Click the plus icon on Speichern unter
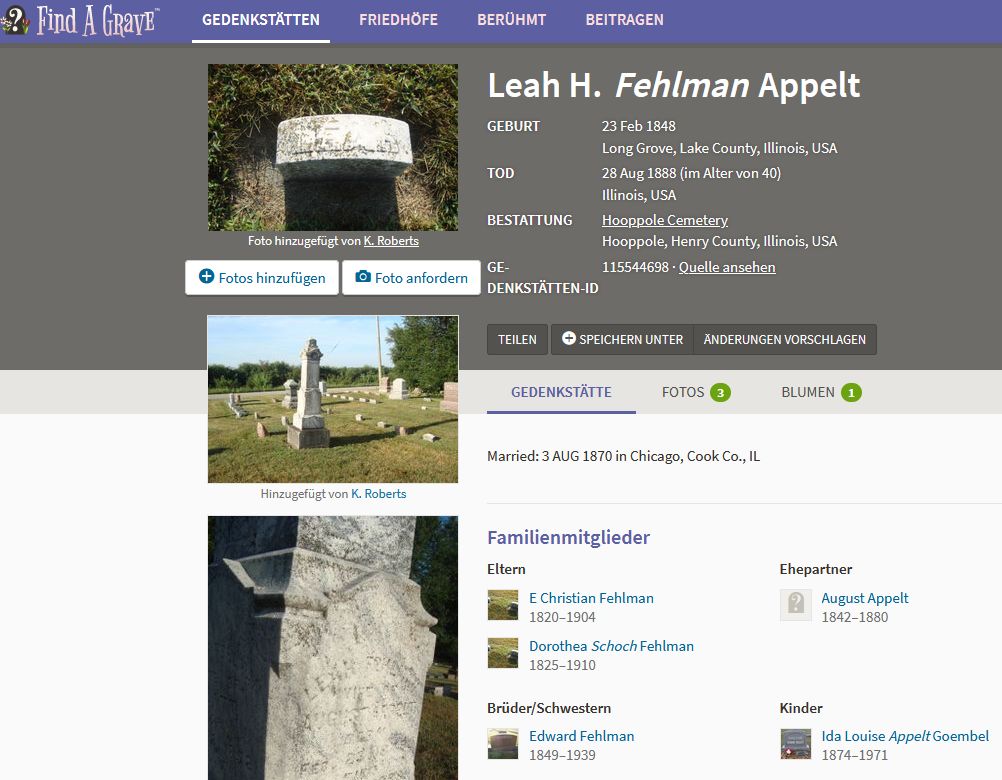 point(569,339)
